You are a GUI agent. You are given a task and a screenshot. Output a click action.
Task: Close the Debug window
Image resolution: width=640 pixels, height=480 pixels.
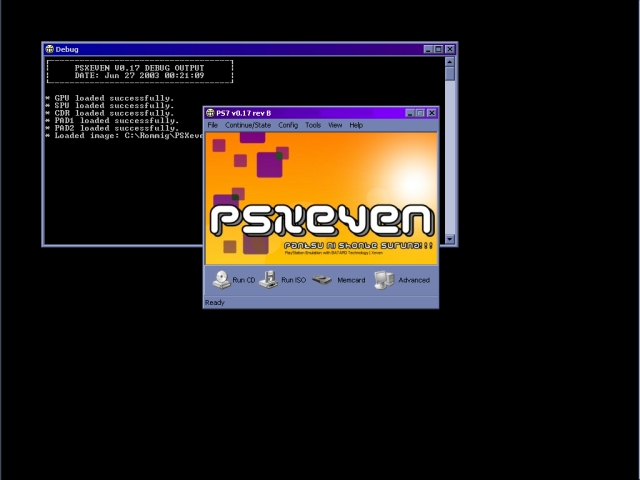pyautogui.click(x=450, y=49)
